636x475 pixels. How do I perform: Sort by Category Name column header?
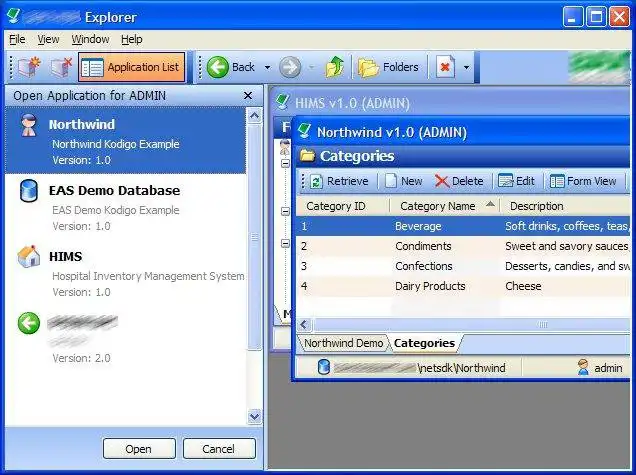[445, 206]
